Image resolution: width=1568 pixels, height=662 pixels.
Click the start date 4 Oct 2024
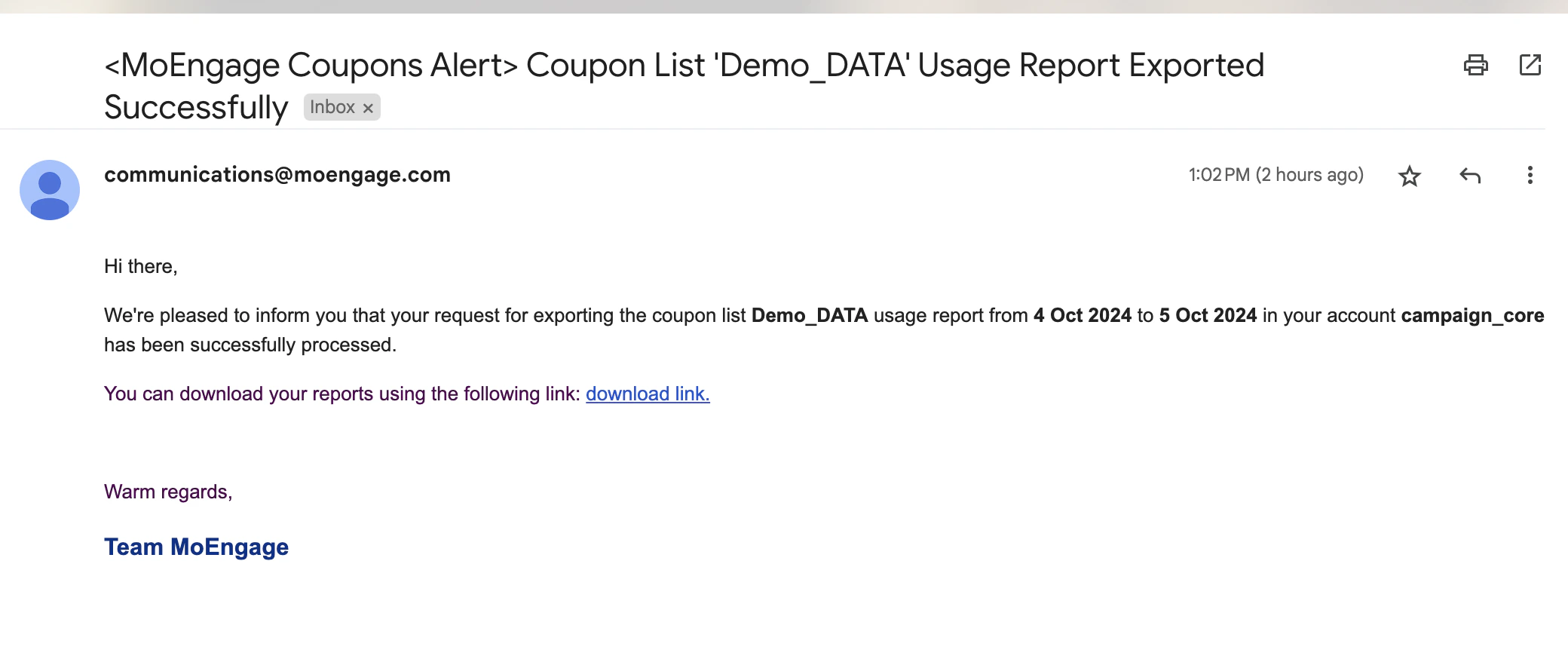[1082, 315]
